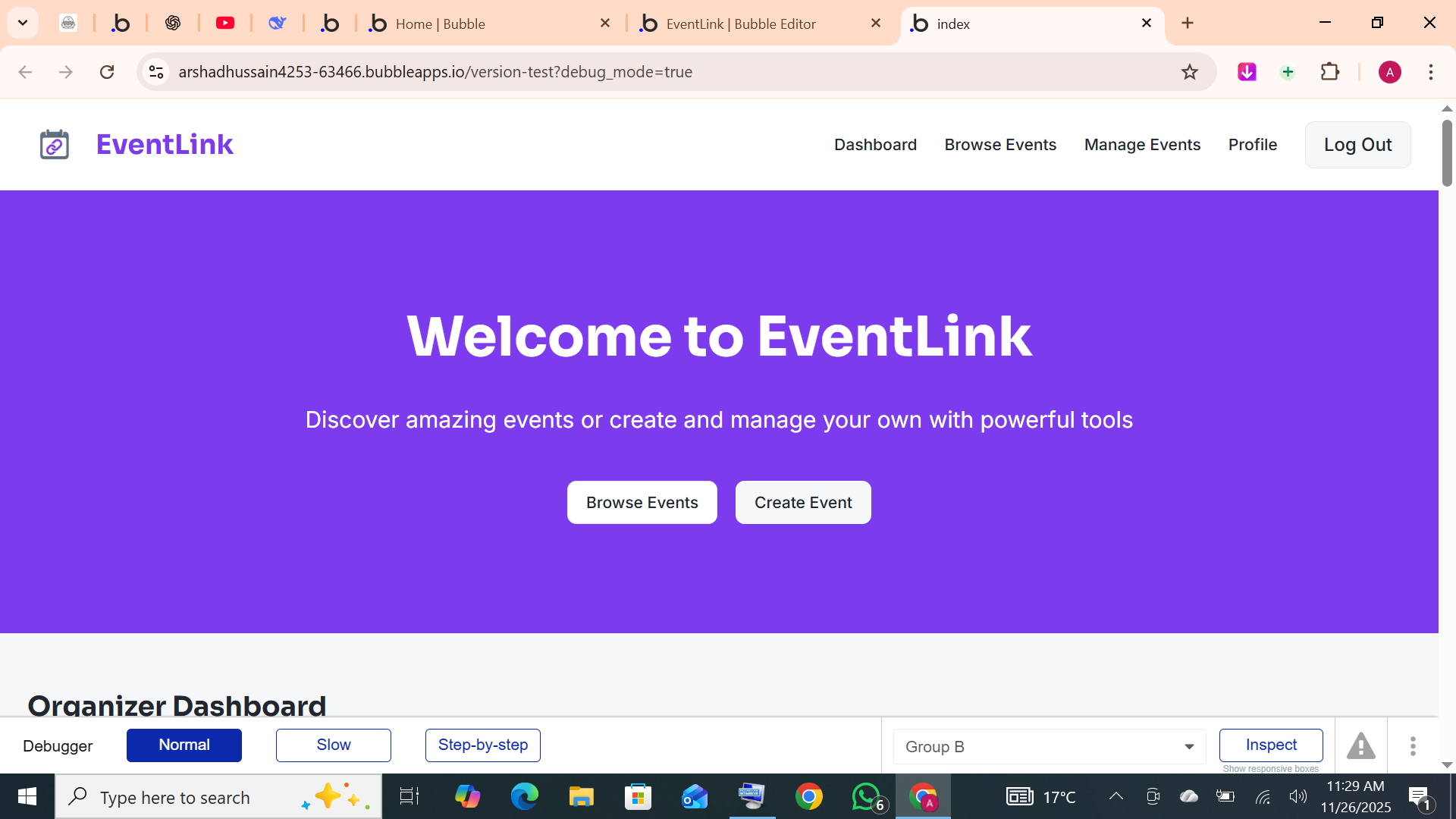The width and height of the screenshot is (1456, 819).
Task: Show hidden system tray icons
Action: tap(1116, 796)
